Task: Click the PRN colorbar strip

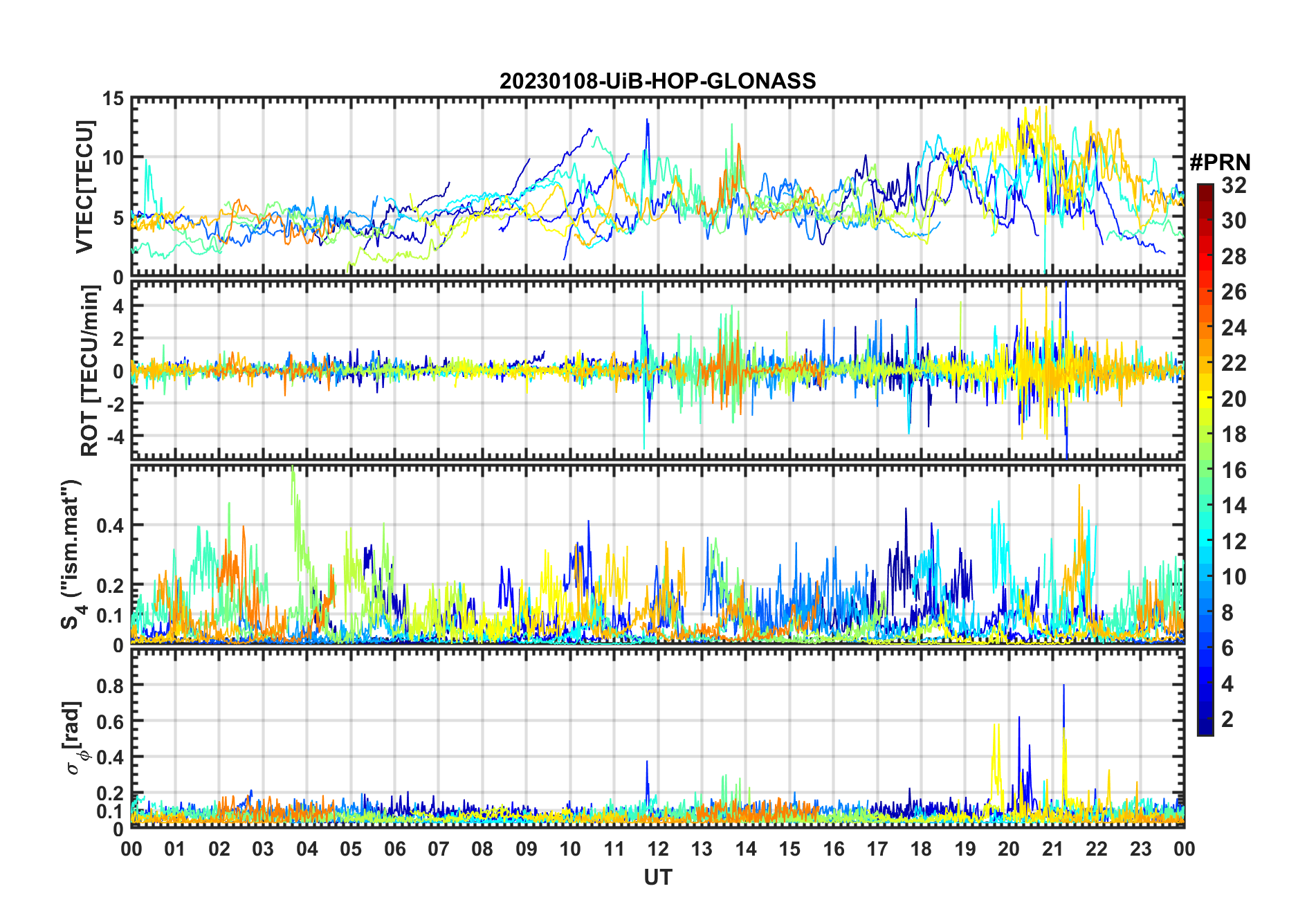Action: (1205, 459)
